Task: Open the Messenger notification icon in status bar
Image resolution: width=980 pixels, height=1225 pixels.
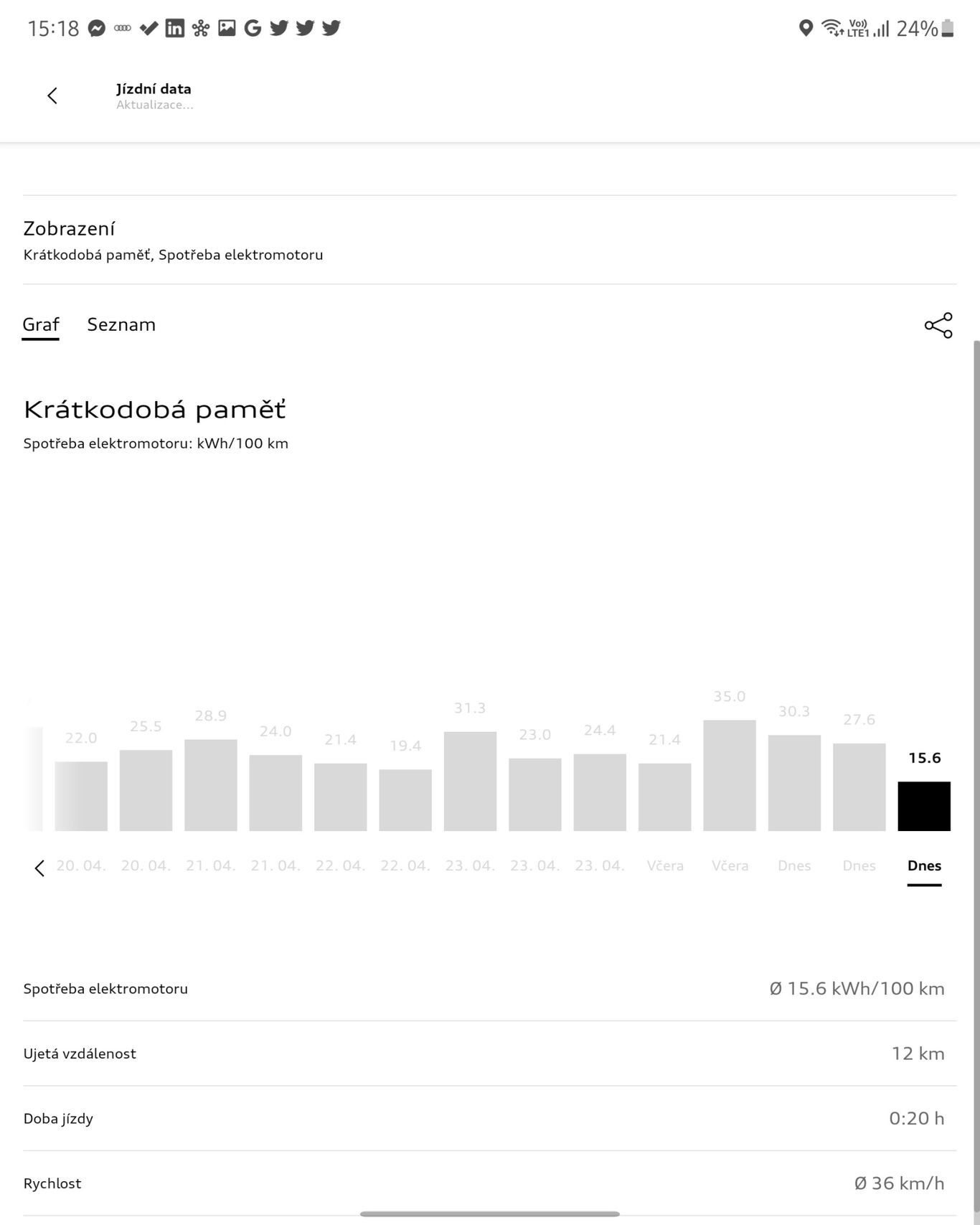Action: point(97,29)
